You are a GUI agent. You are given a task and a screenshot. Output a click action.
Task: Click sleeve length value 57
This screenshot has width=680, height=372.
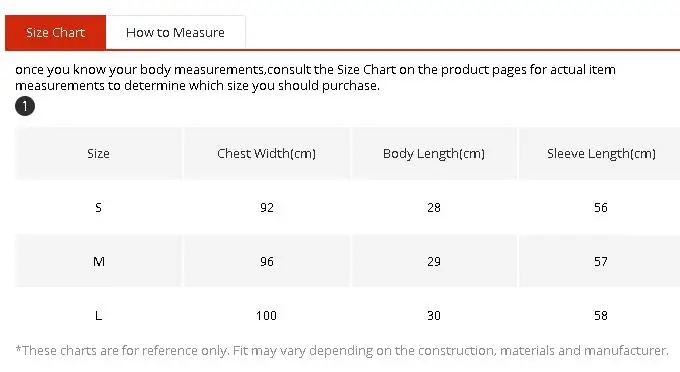pos(601,261)
